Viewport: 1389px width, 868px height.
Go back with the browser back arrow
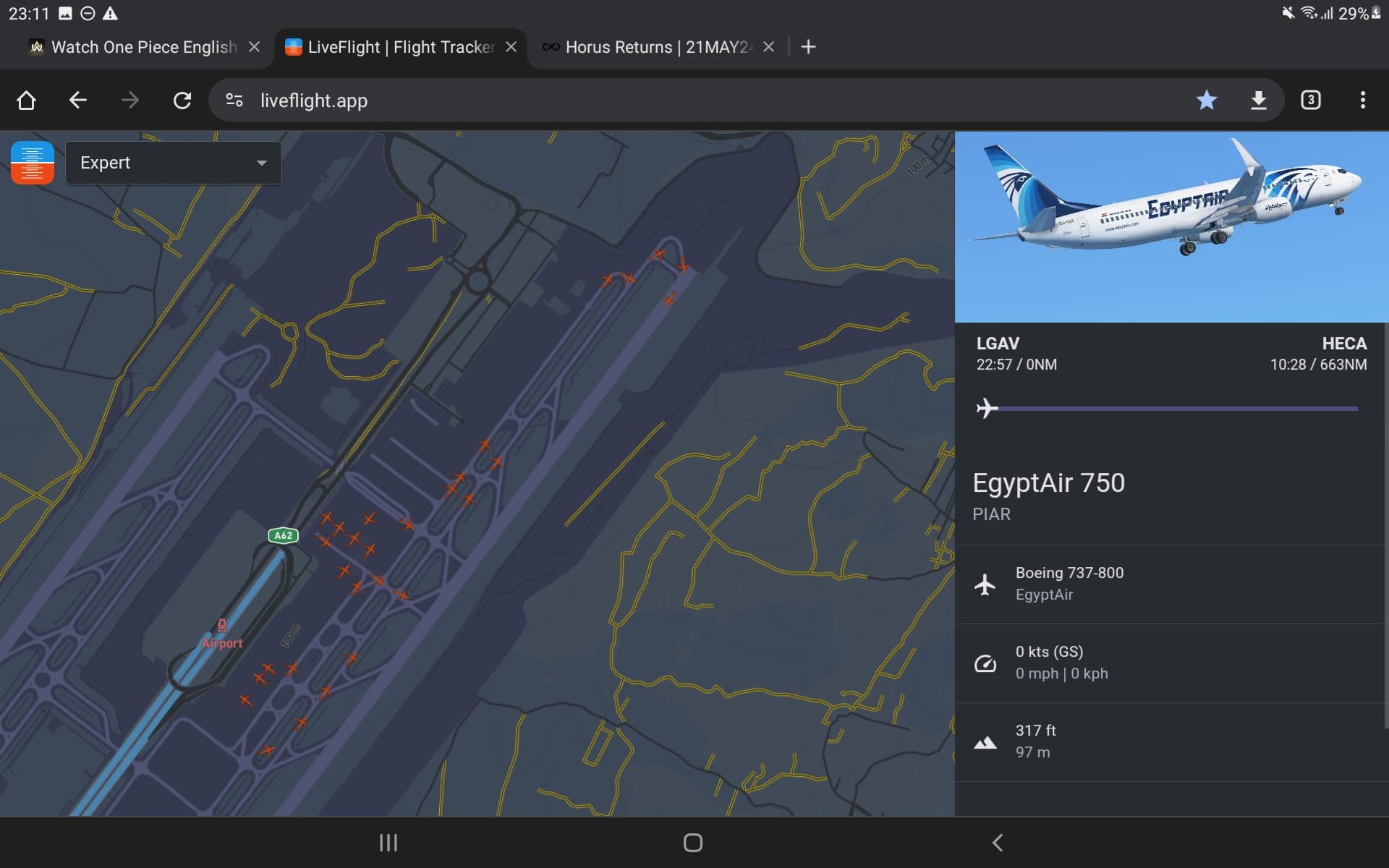point(78,101)
